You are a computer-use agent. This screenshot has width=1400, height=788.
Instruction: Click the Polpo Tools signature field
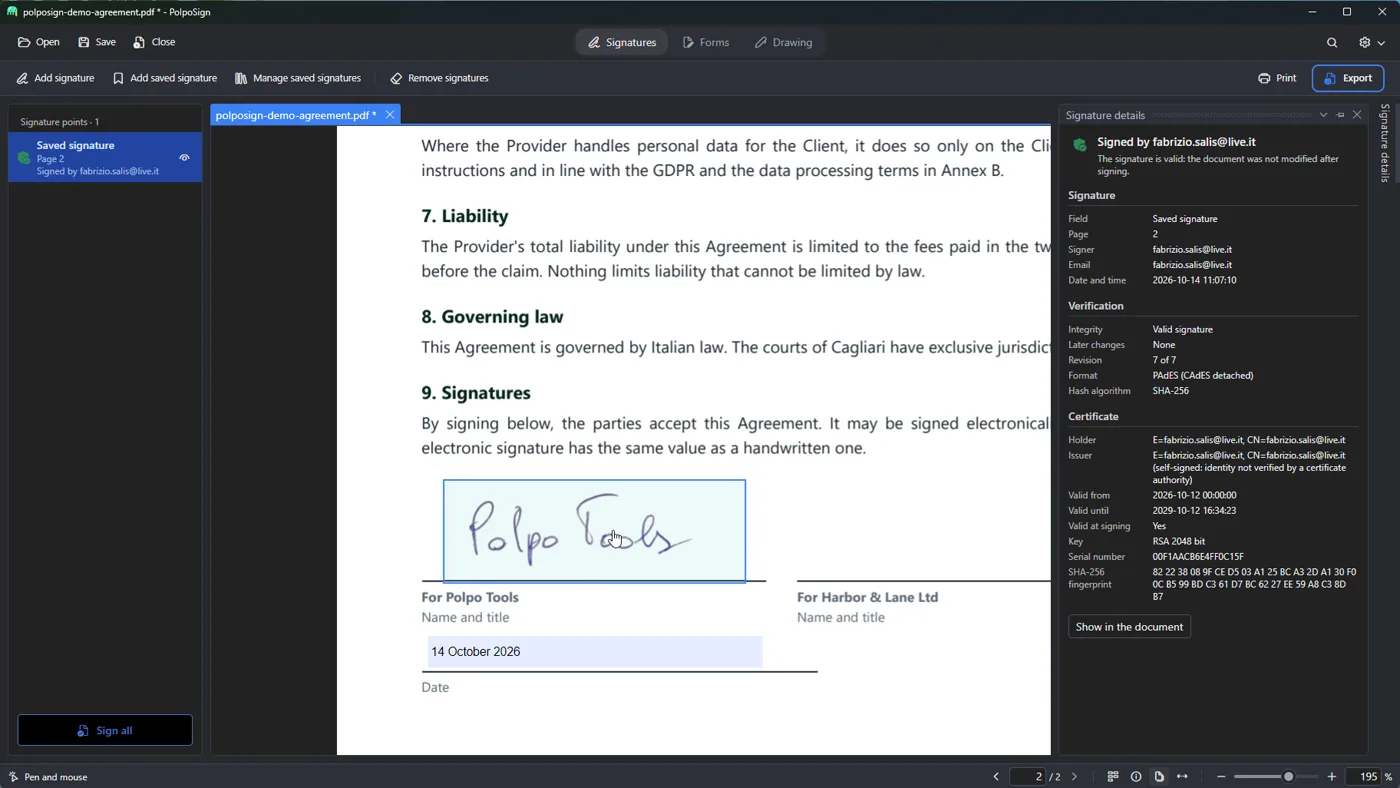(594, 531)
